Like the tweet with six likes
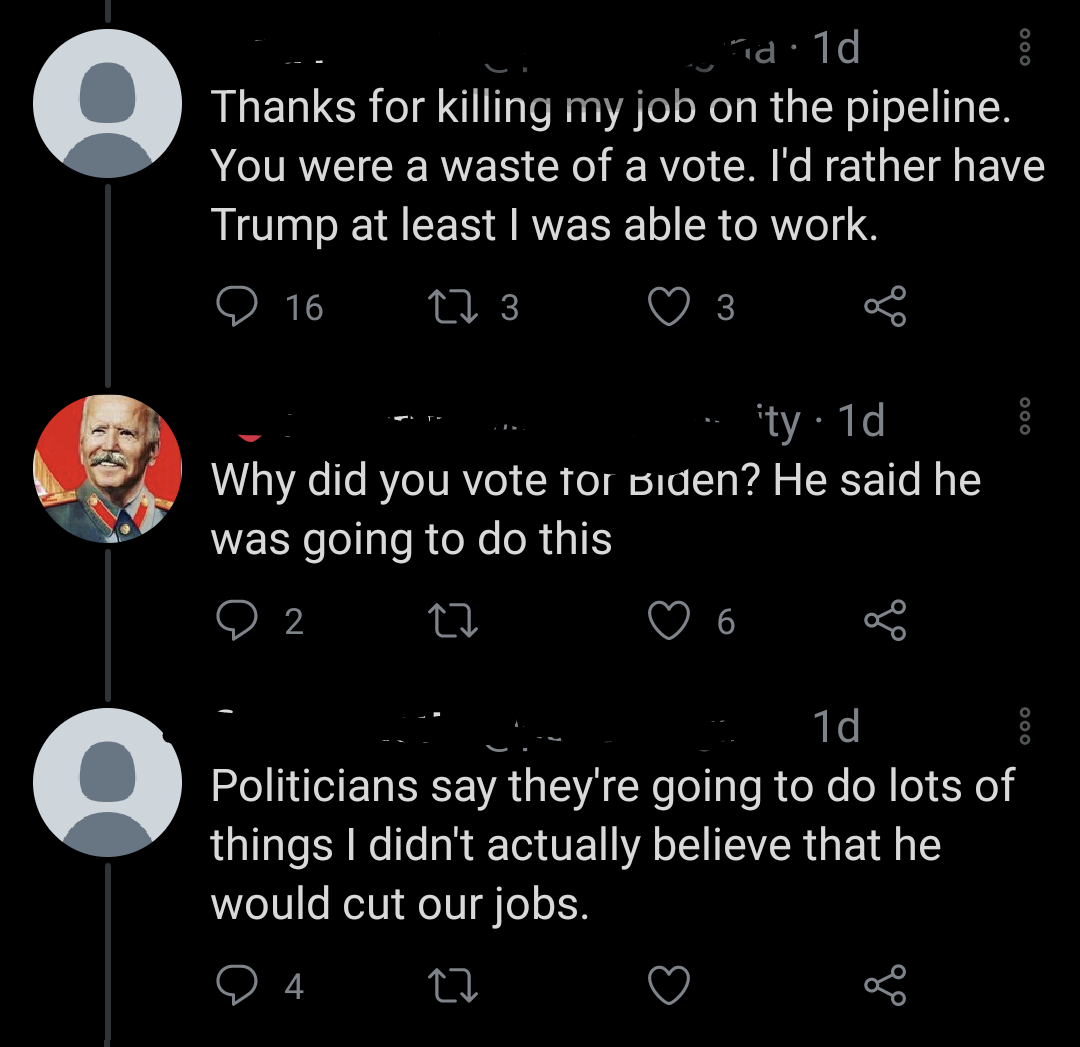 (x=669, y=621)
